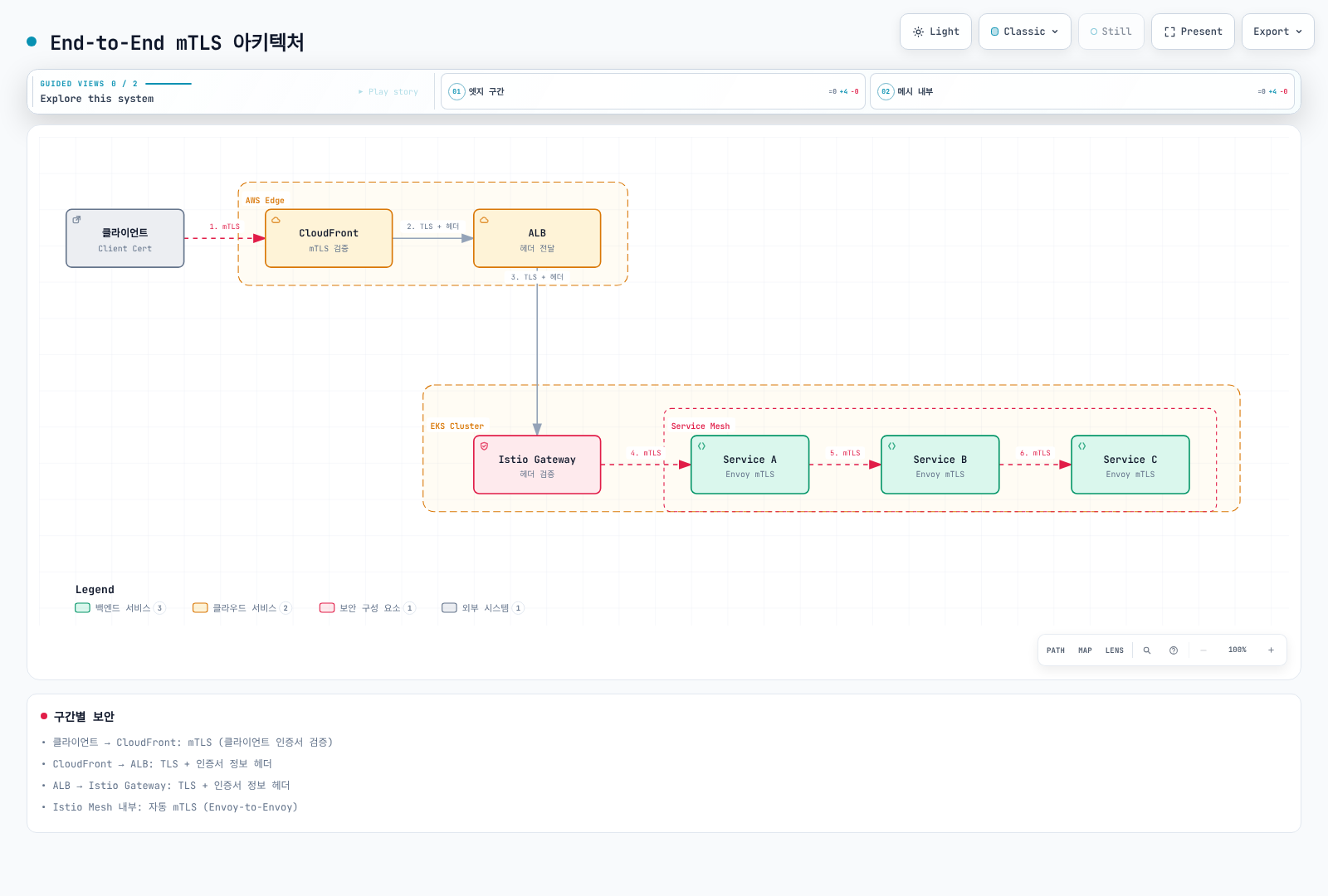The height and width of the screenshot is (896, 1328).
Task: Click the '4. mTLS' edge label
Action: [646, 453]
